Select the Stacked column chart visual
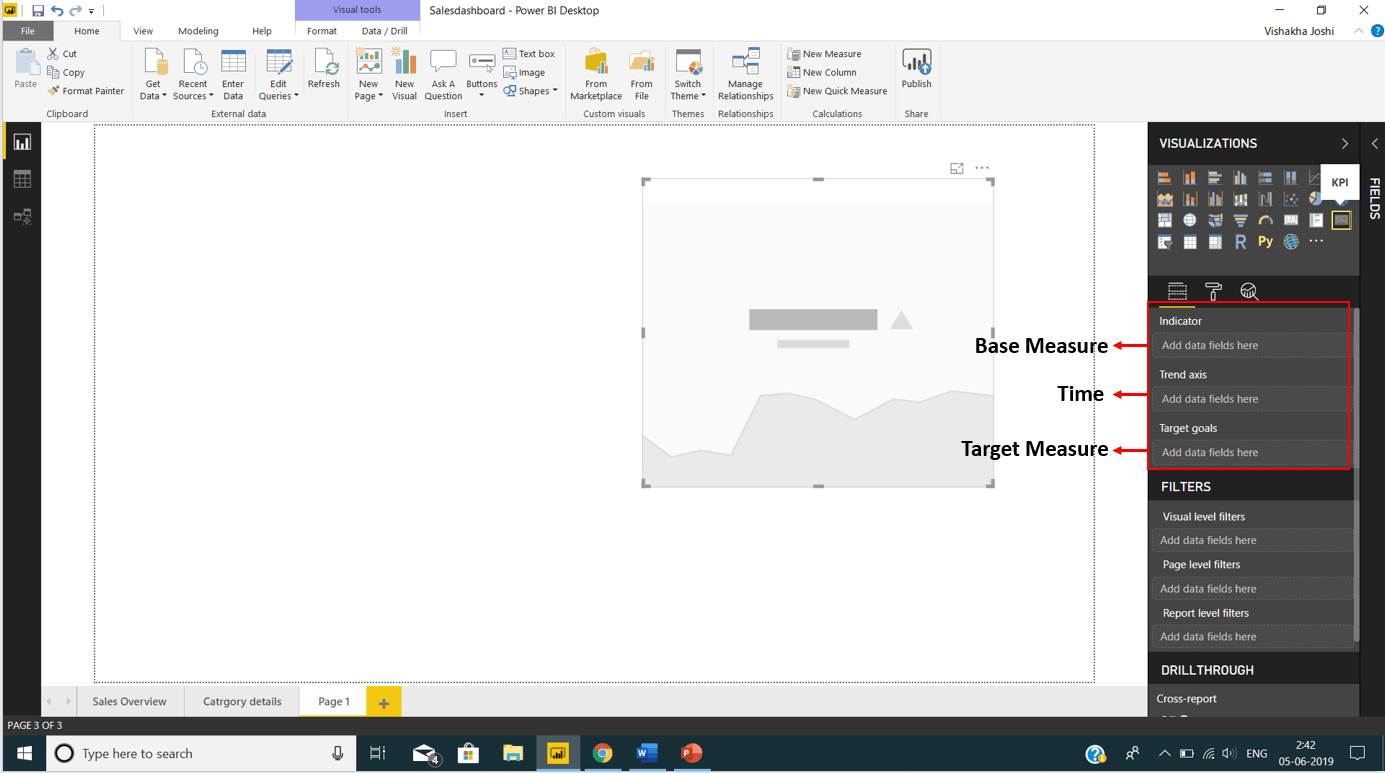1385x773 pixels. tap(1190, 177)
